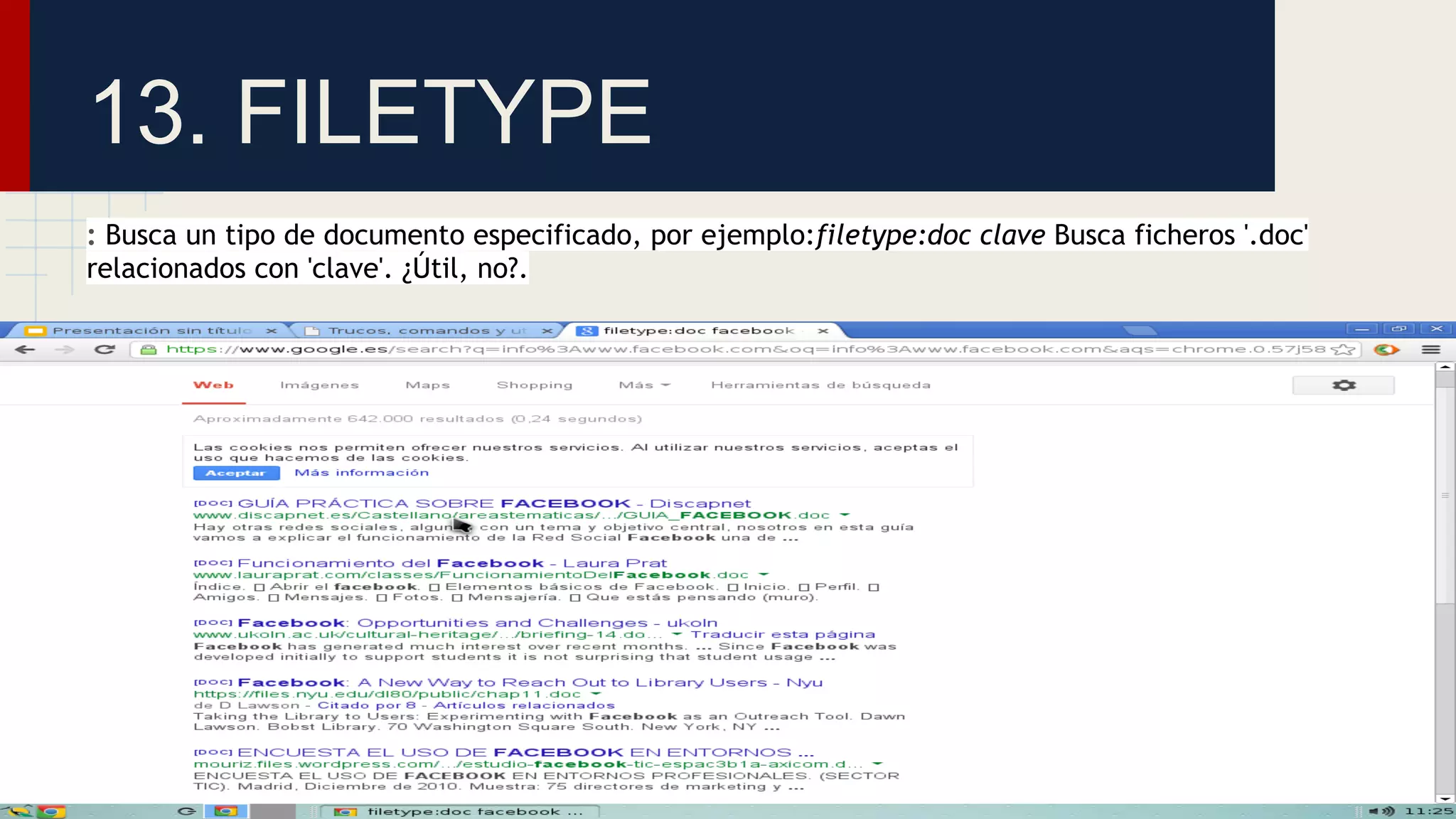Image resolution: width=1456 pixels, height=819 pixels.
Task: Open 'A New Way to Reach Out to Library Users' result
Action: [530, 682]
